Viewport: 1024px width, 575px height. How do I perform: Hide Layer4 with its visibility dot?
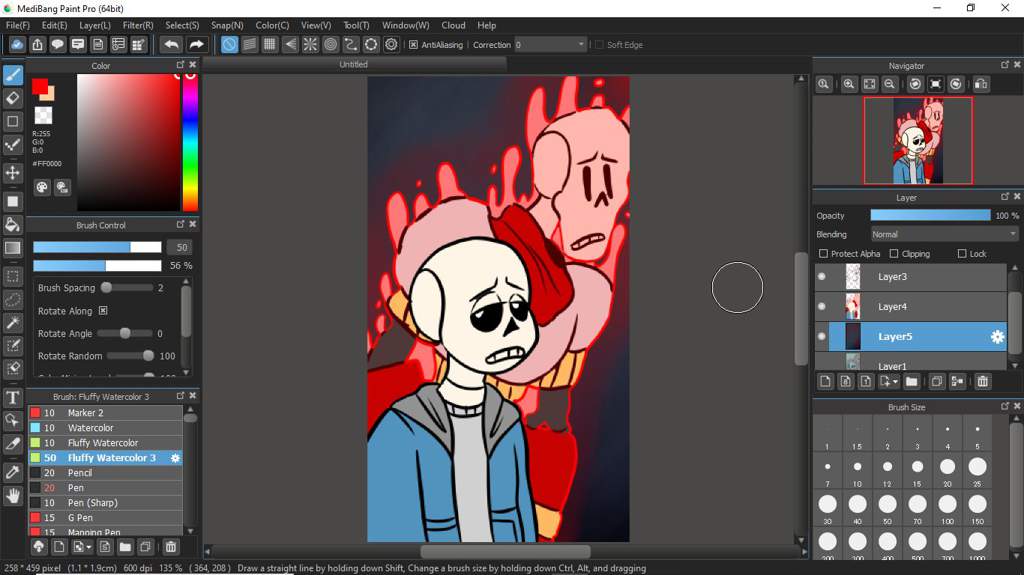[x=822, y=306]
